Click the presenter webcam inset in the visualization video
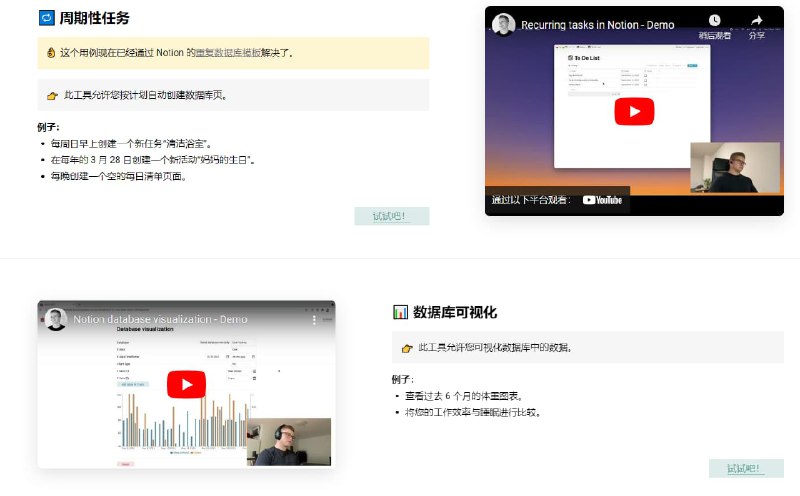Viewport: 800px width, 496px height. coord(289,442)
